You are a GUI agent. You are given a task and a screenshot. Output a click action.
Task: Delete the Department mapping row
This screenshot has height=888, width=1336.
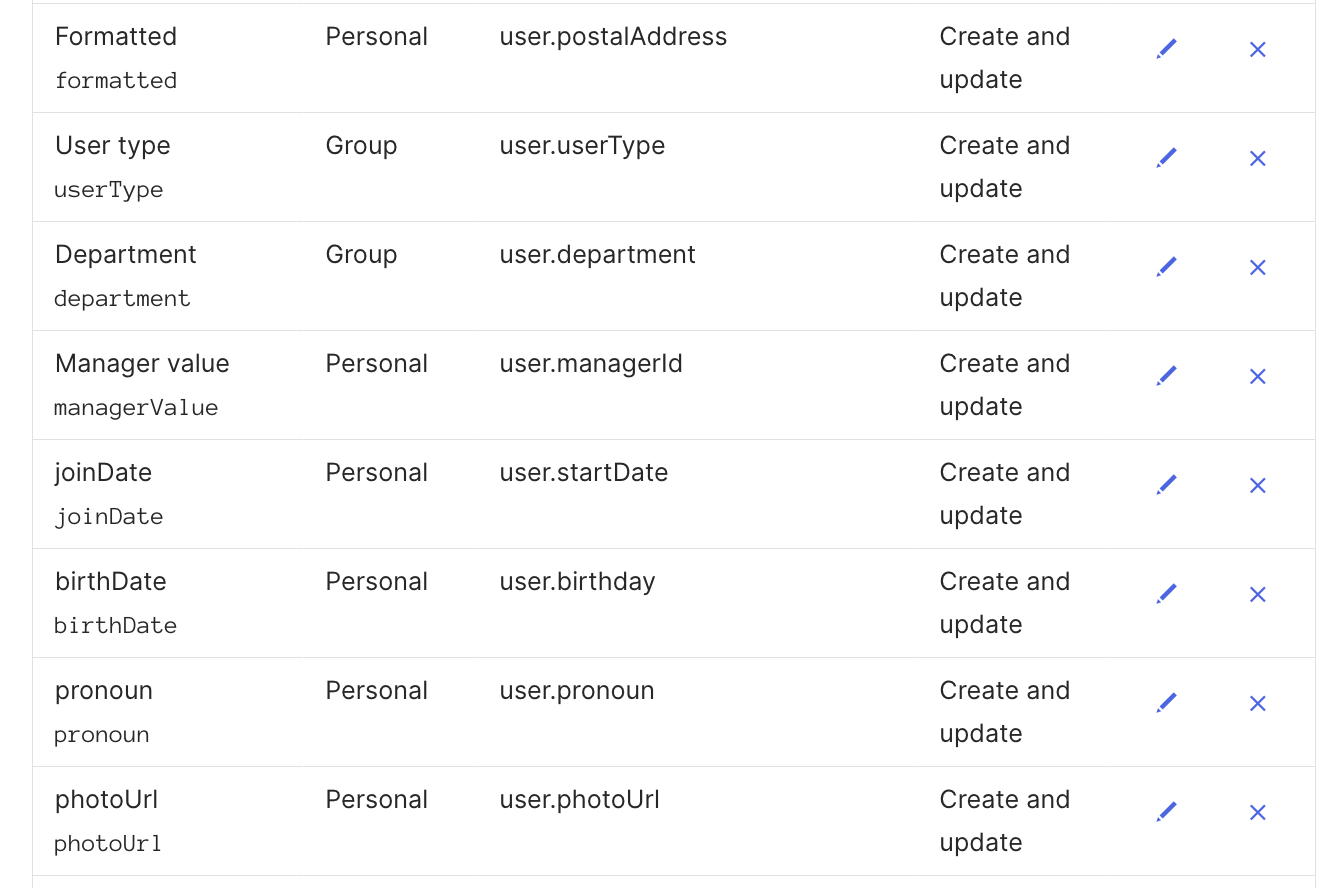1258,267
